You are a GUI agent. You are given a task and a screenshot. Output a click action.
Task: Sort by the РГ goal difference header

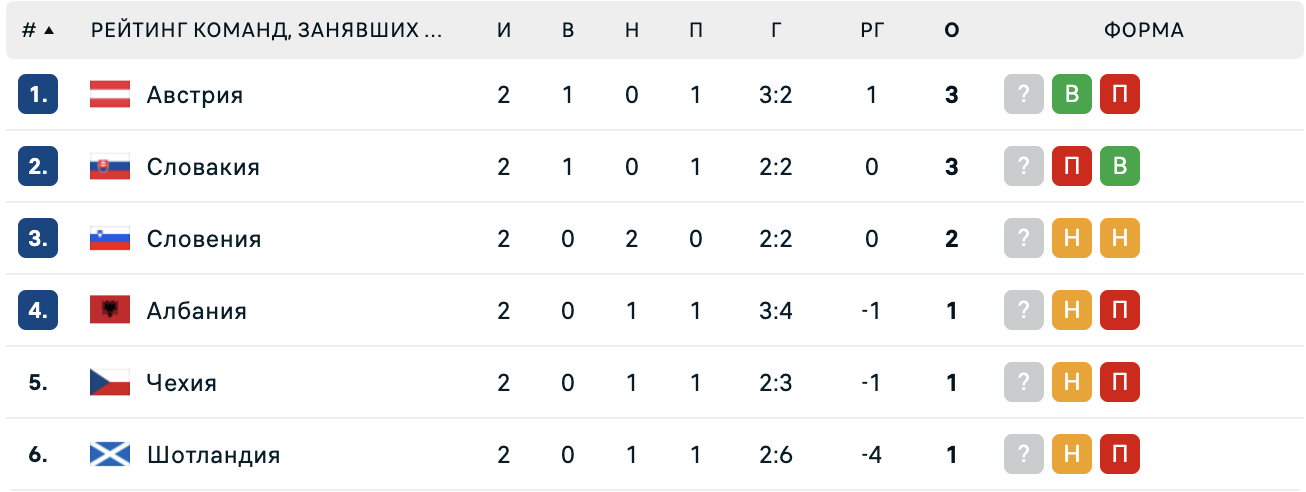point(872,30)
